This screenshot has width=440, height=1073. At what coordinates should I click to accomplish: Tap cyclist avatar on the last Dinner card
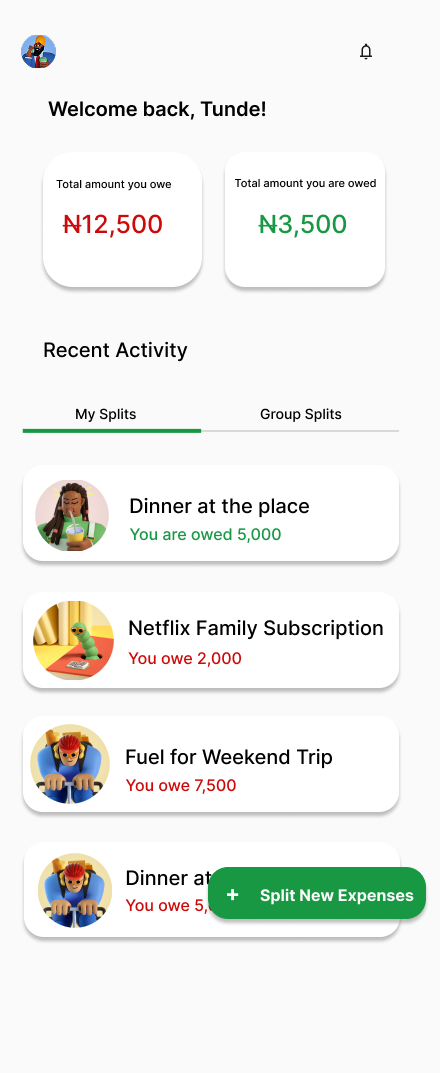tap(75, 890)
